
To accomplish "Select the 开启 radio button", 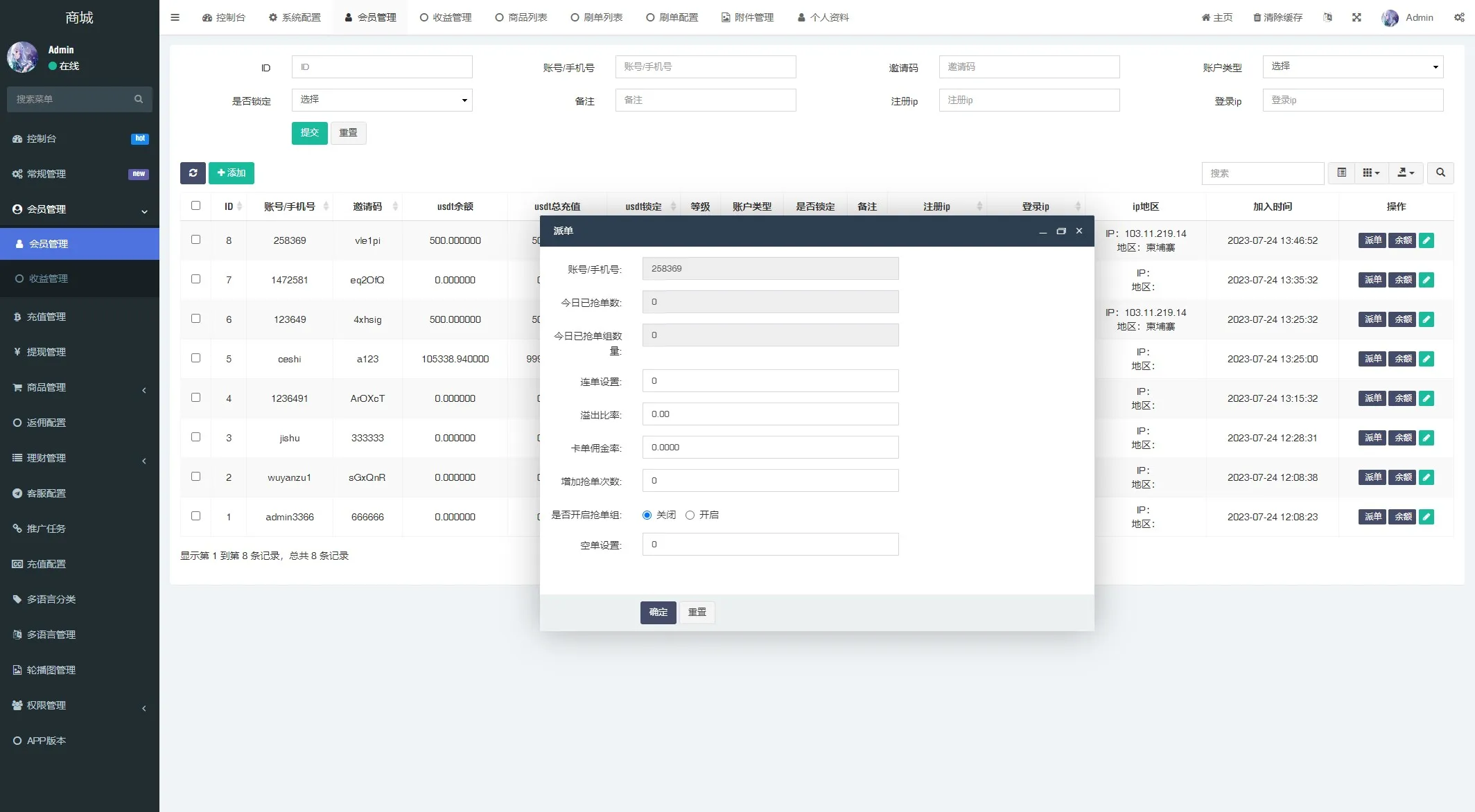I will click(690, 515).
